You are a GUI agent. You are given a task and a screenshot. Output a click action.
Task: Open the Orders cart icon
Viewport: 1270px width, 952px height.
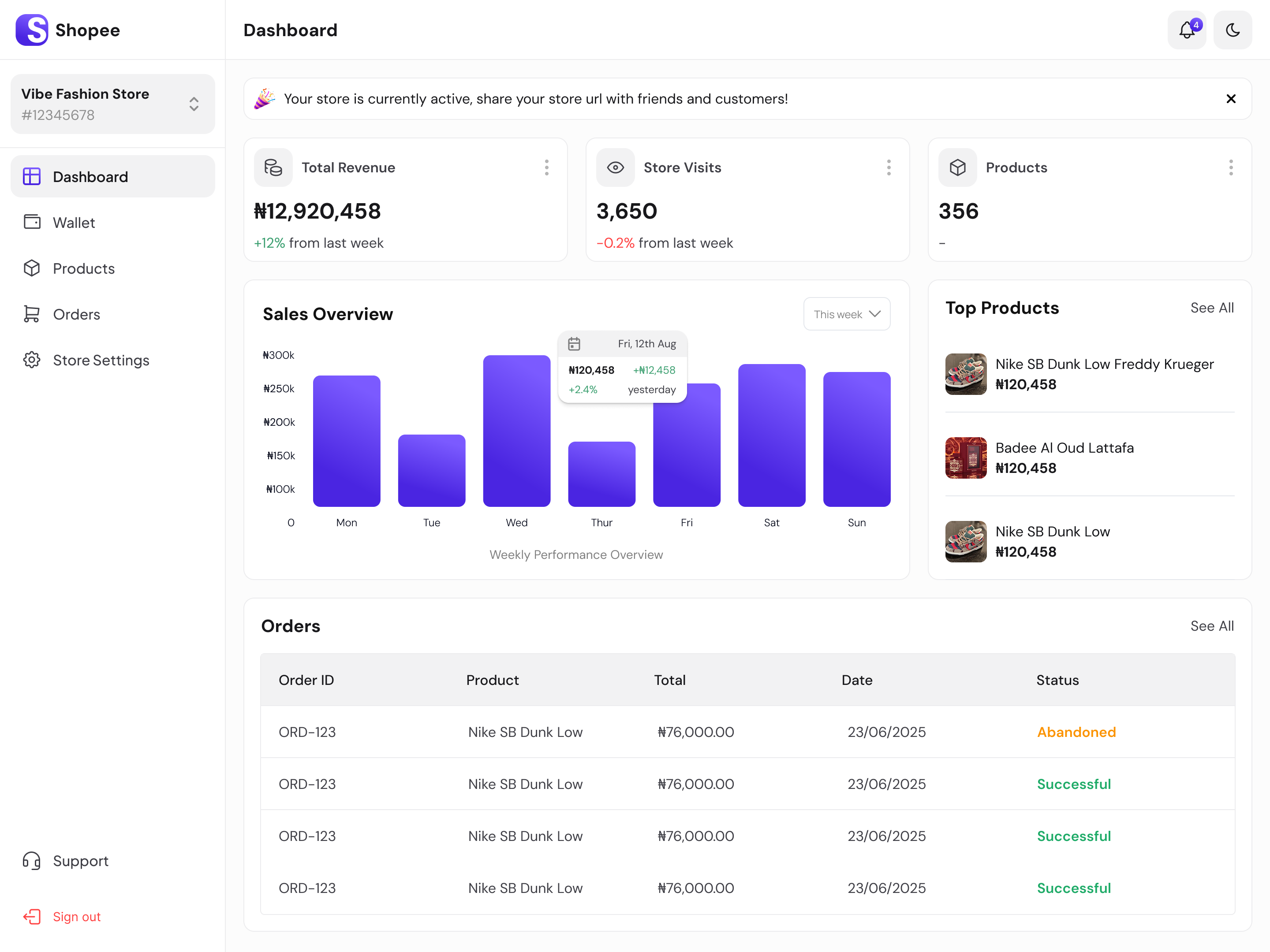(x=32, y=314)
